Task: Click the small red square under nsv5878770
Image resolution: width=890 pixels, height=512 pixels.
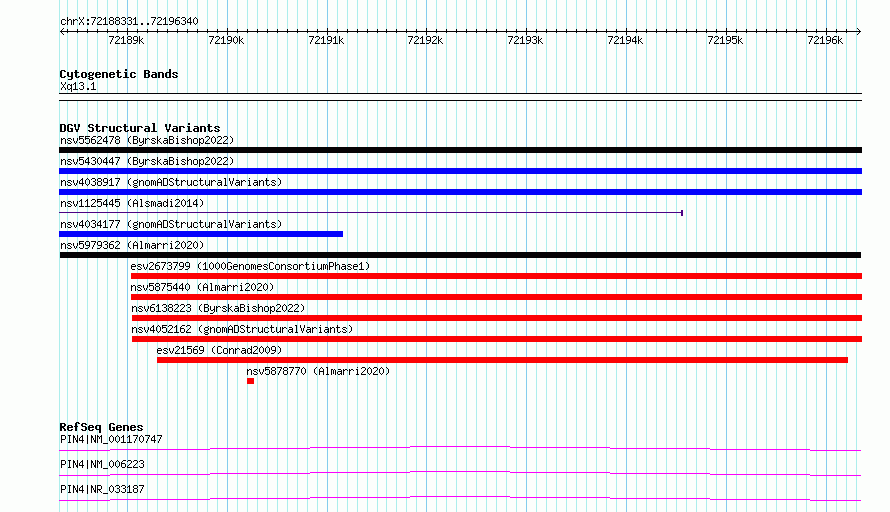Action: coord(250,381)
